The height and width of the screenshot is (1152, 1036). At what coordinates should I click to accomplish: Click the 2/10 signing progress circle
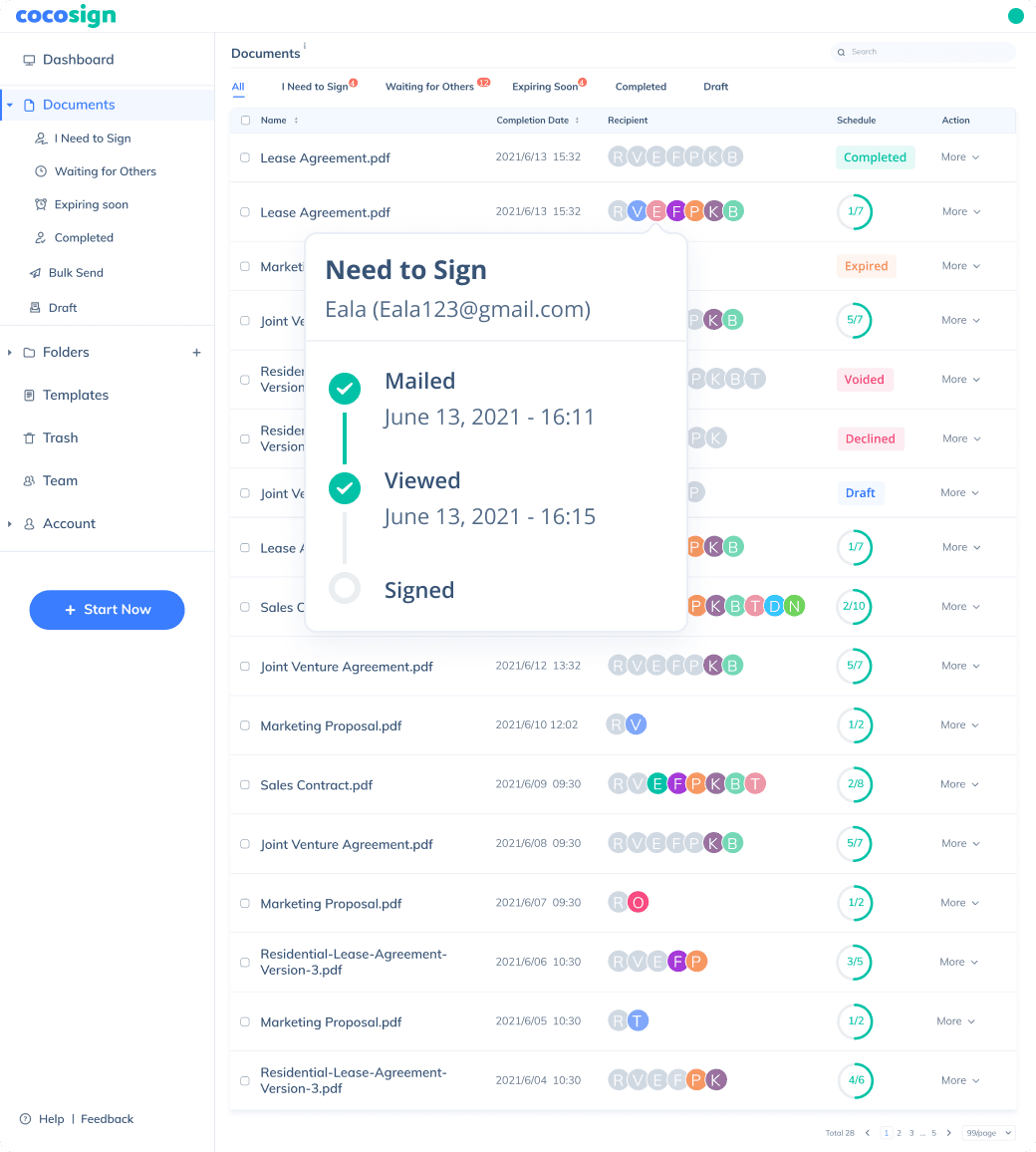tap(855, 606)
